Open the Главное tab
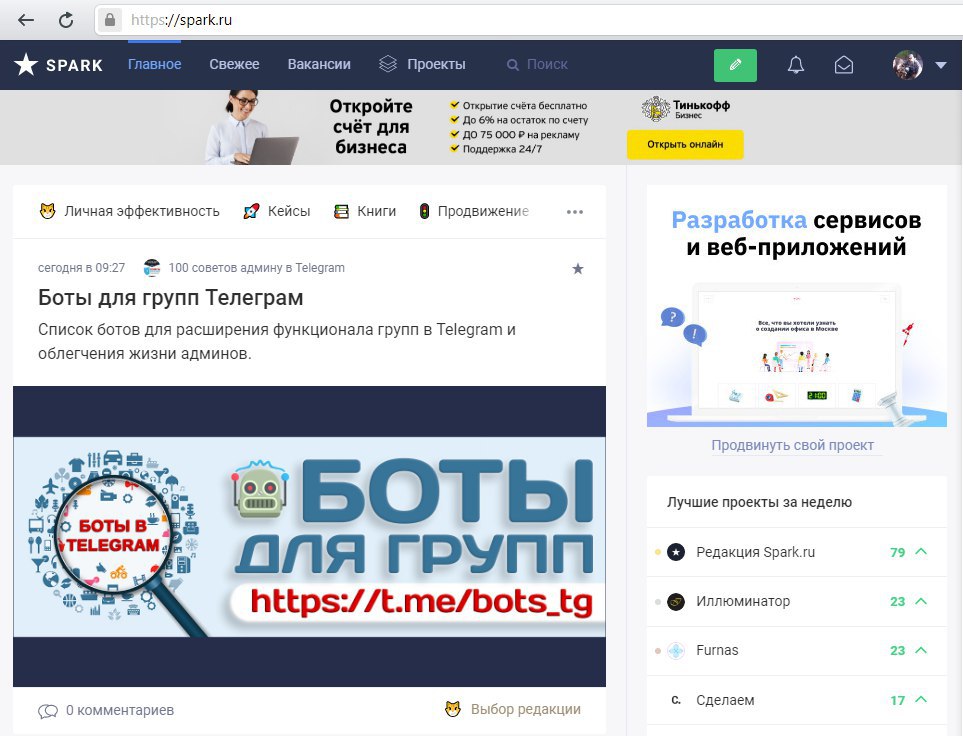963x736 pixels. [154, 65]
